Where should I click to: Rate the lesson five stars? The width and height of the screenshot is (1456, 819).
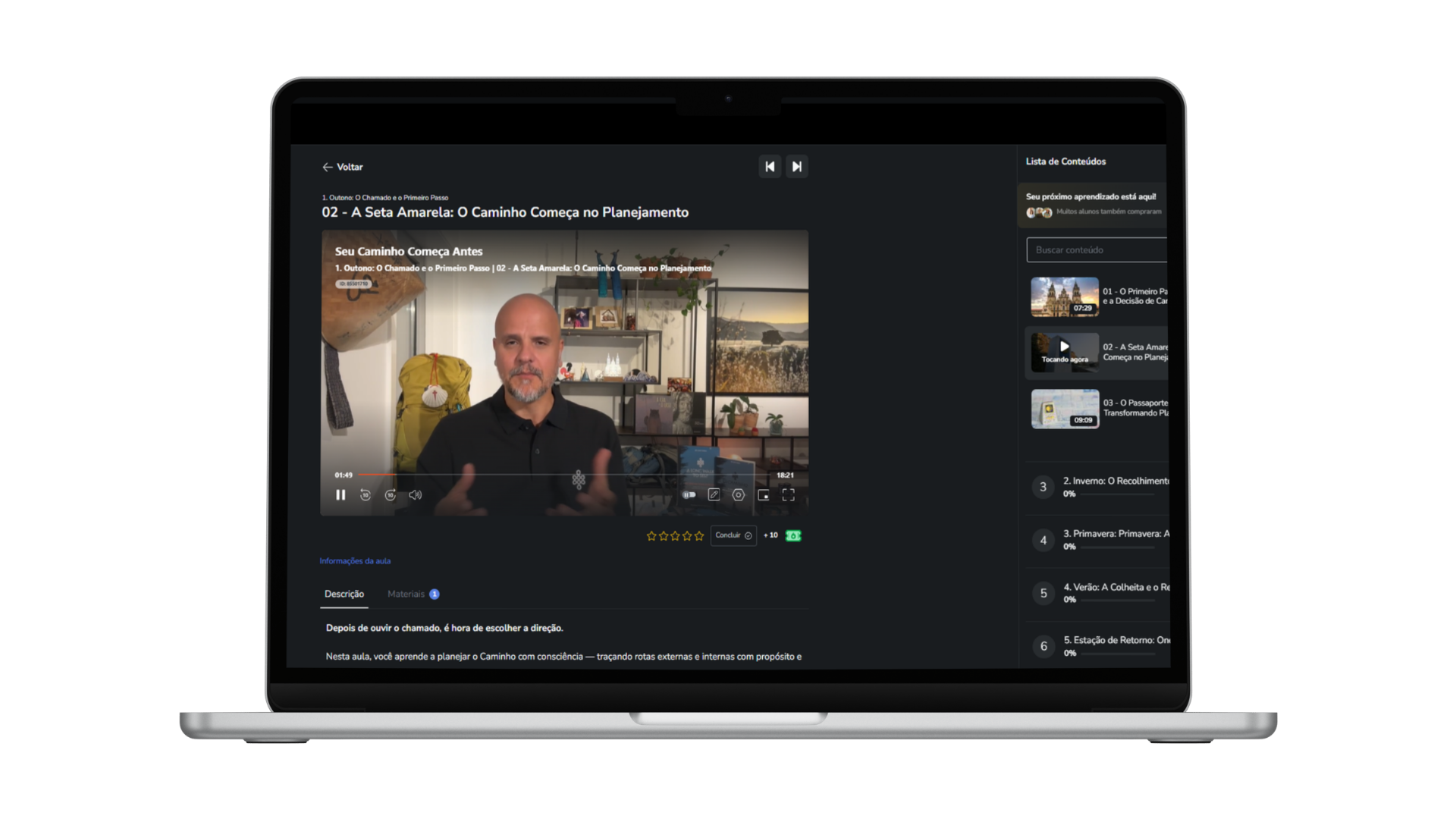[x=699, y=535]
